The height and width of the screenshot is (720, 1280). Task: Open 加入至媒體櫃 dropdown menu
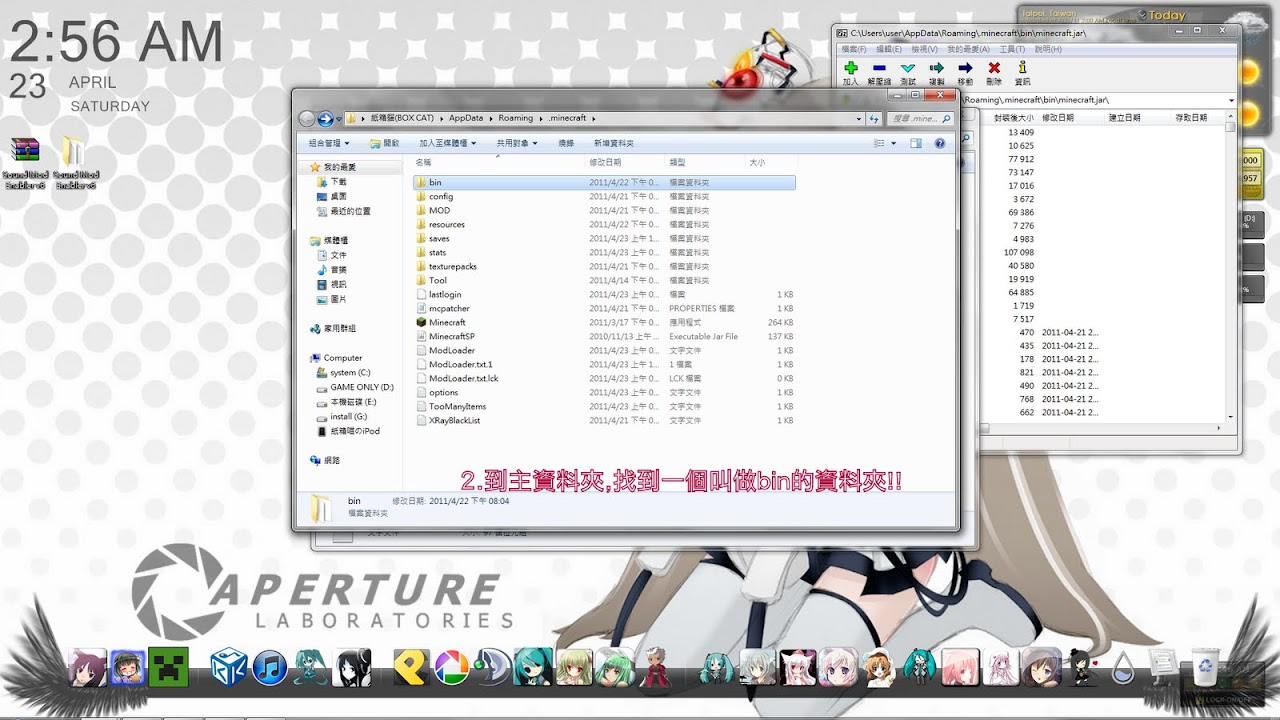(x=449, y=143)
